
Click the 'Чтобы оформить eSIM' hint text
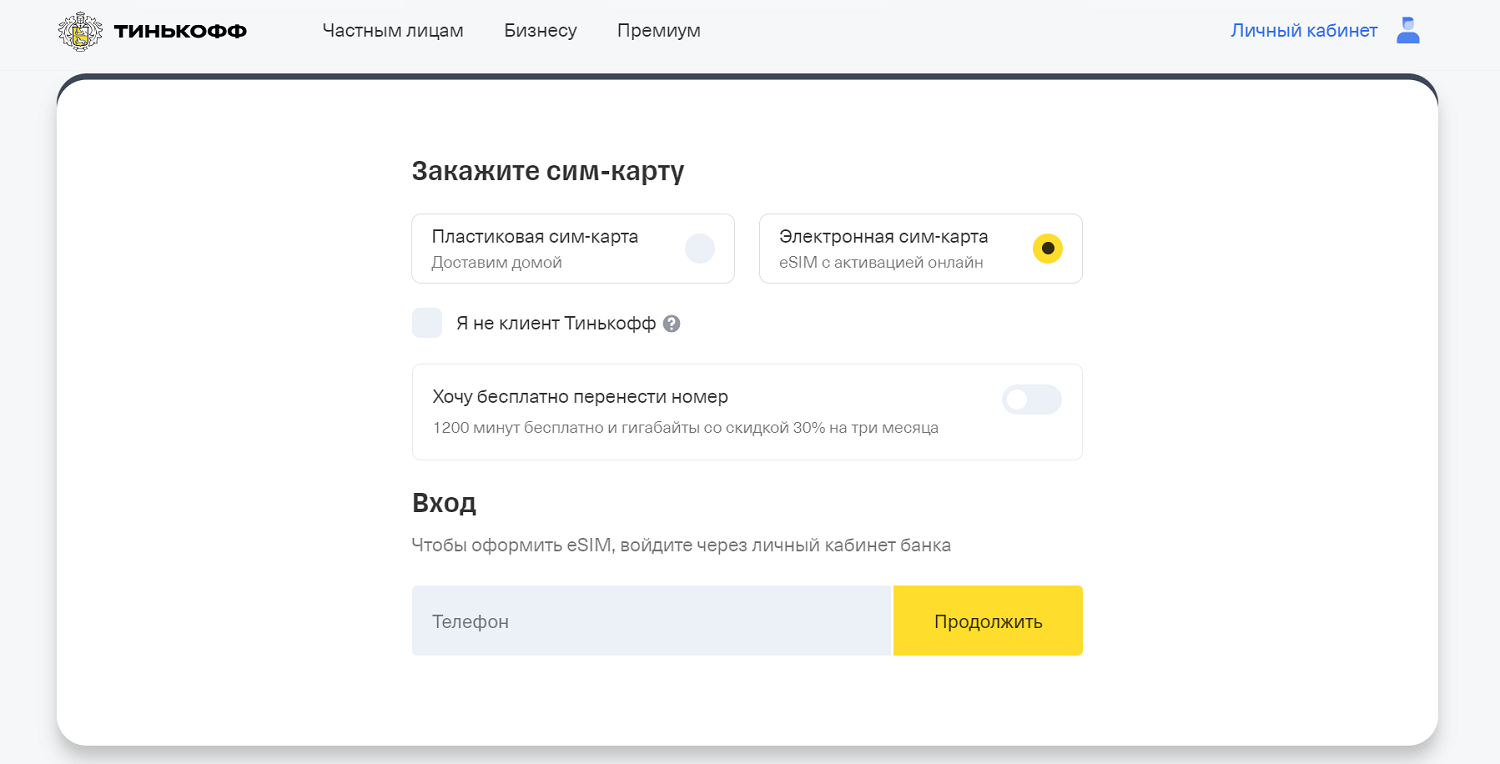pos(681,546)
